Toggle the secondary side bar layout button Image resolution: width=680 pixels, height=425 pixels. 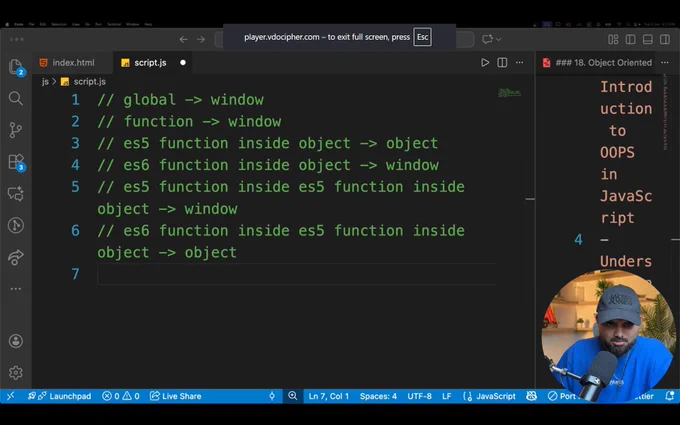665,39
